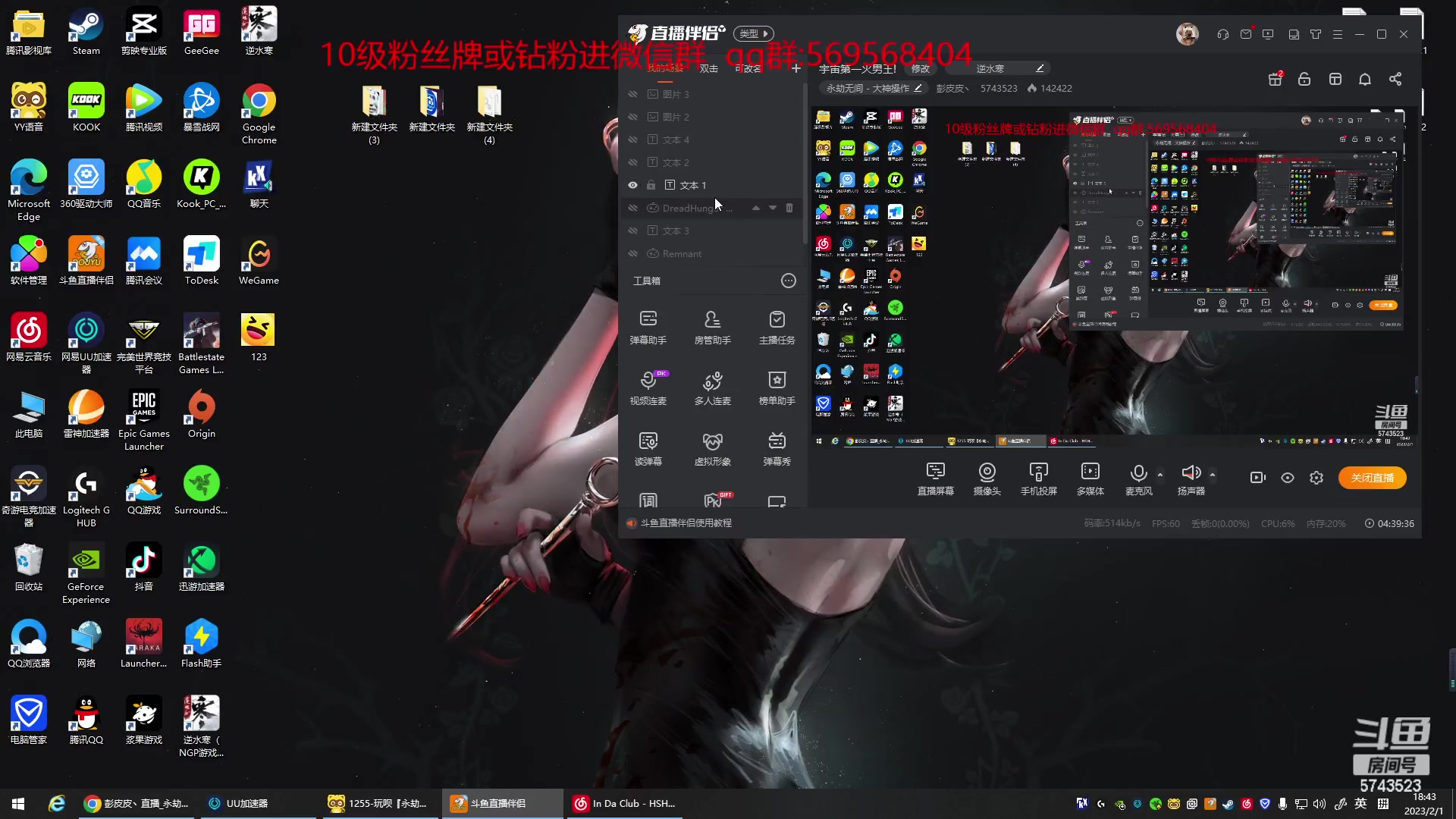Open the 斗鱼直播伴侣使用教程 tutorial link
The image size is (1456, 819).
click(686, 523)
